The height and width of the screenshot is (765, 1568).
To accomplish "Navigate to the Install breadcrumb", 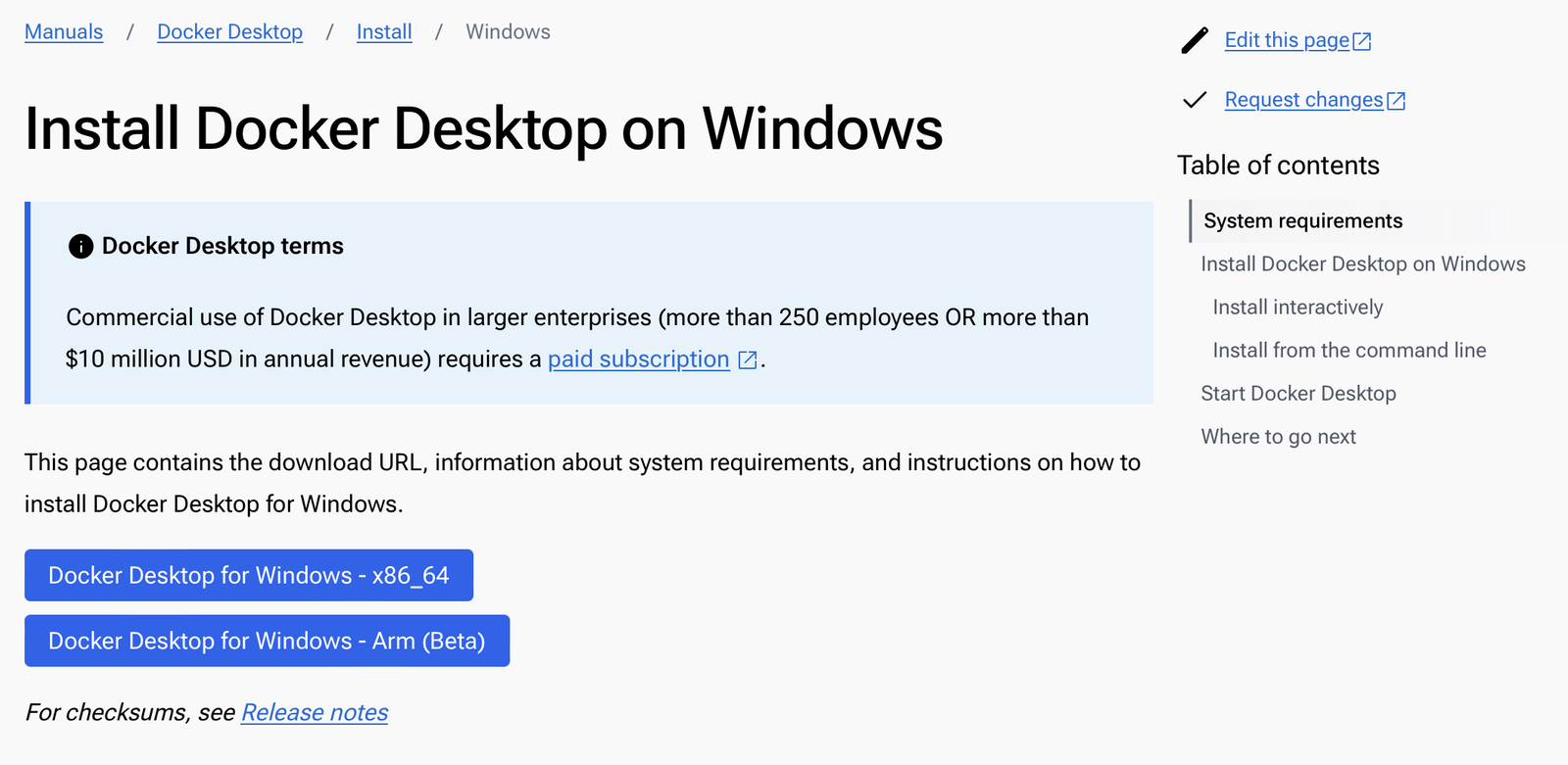I will (384, 31).
